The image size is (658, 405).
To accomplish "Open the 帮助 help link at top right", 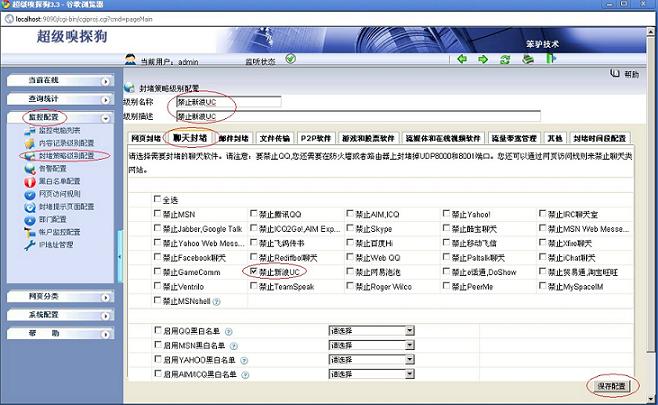I will (626, 74).
